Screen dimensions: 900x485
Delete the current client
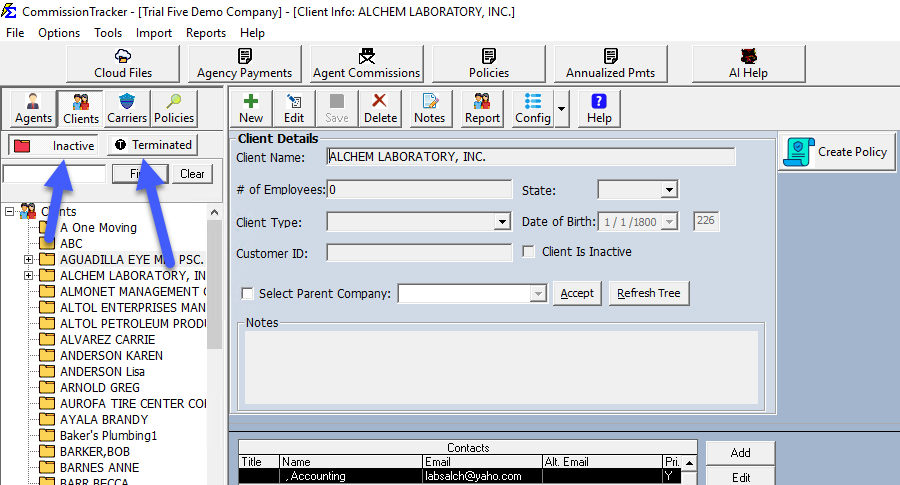tap(380, 108)
